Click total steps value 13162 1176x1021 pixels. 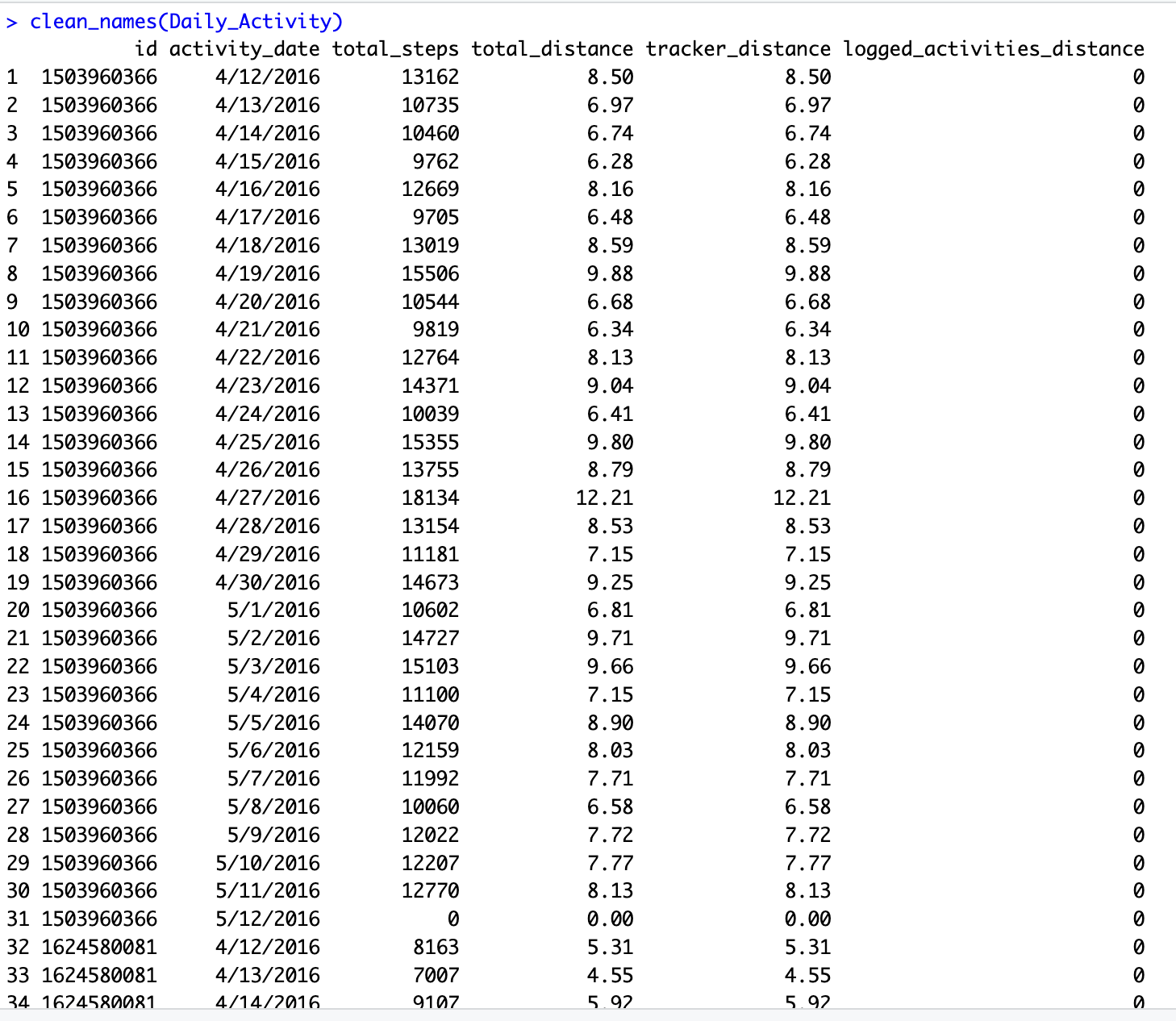click(431, 77)
